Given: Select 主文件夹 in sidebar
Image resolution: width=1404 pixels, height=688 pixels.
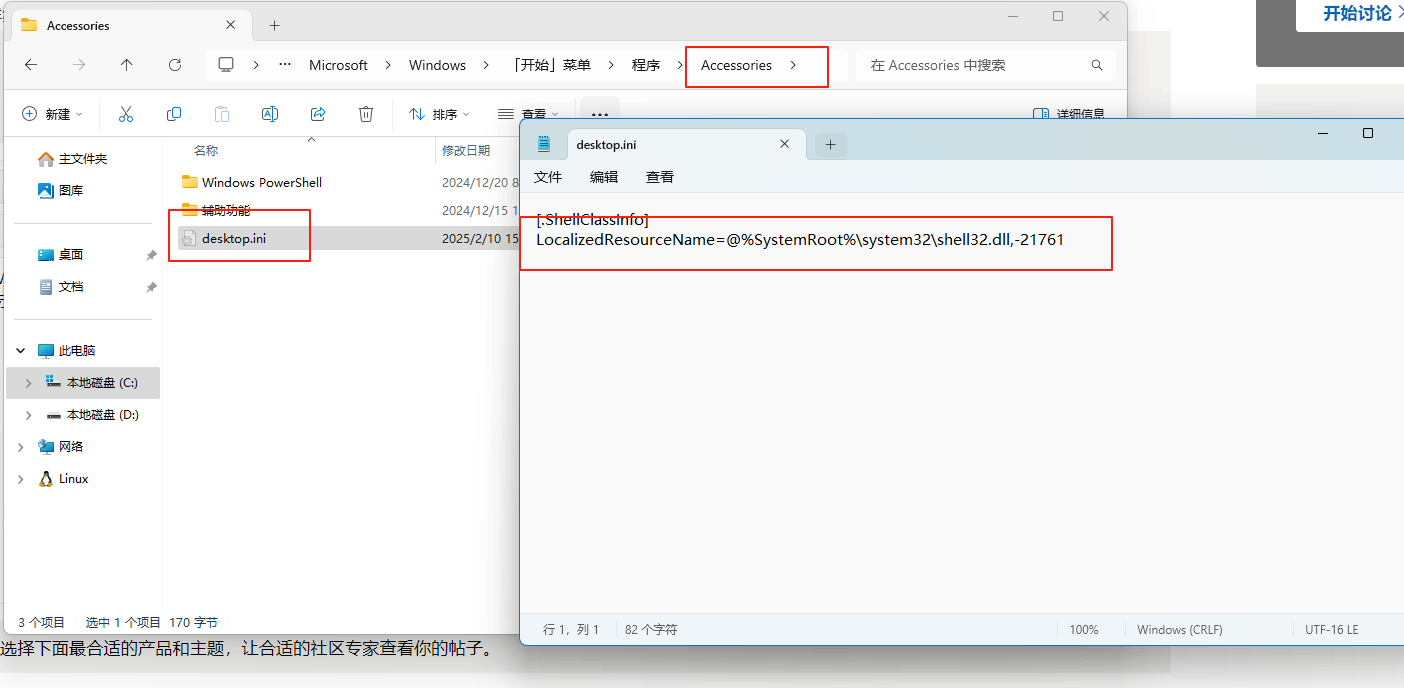Looking at the screenshot, I should pos(83,159).
